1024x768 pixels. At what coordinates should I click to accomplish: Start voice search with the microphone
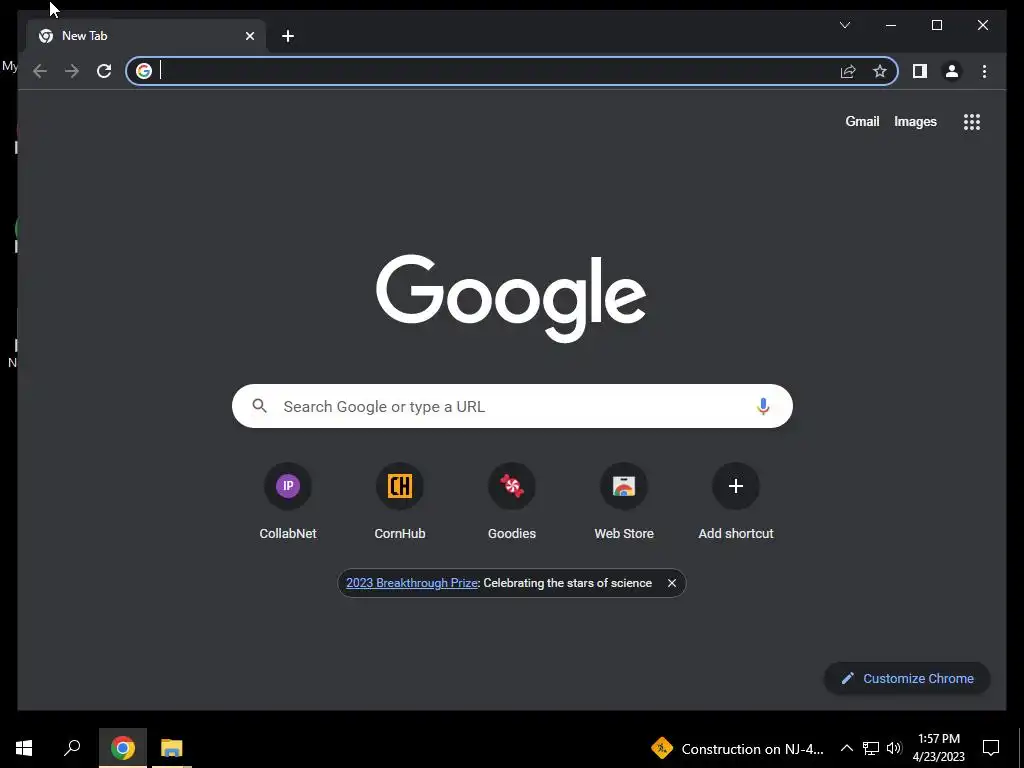coord(763,406)
